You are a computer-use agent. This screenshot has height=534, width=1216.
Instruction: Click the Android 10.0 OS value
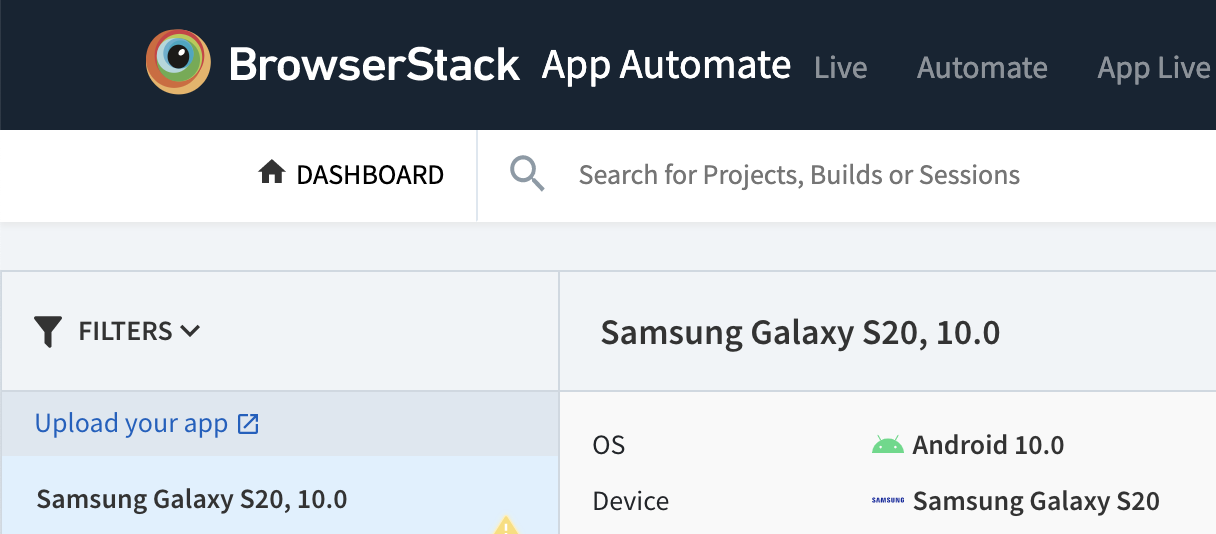click(x=988, y=445)
